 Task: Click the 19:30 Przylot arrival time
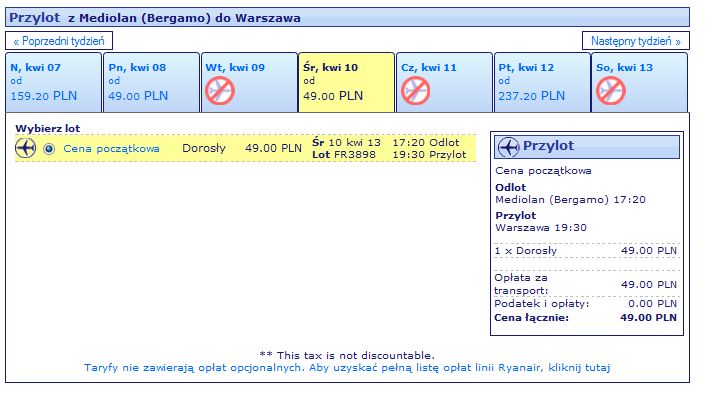429,155
